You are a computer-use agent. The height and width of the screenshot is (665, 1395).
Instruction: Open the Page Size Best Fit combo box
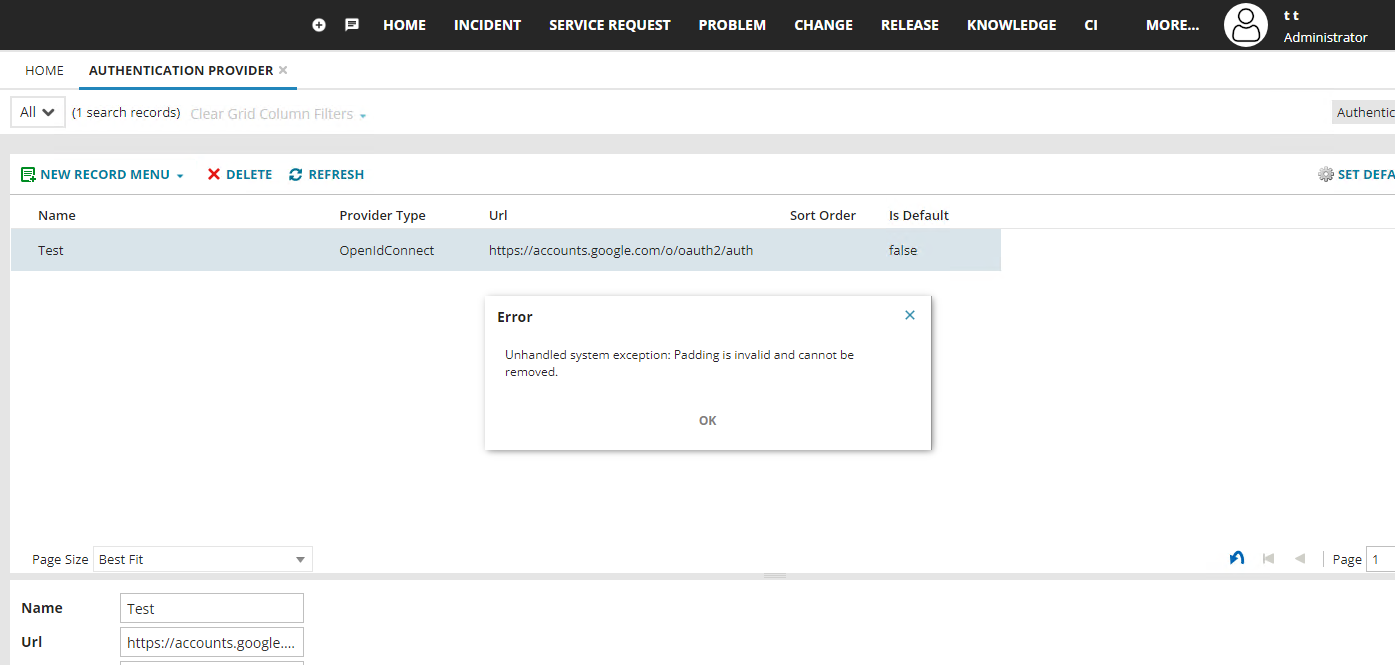tap(203, 559)
